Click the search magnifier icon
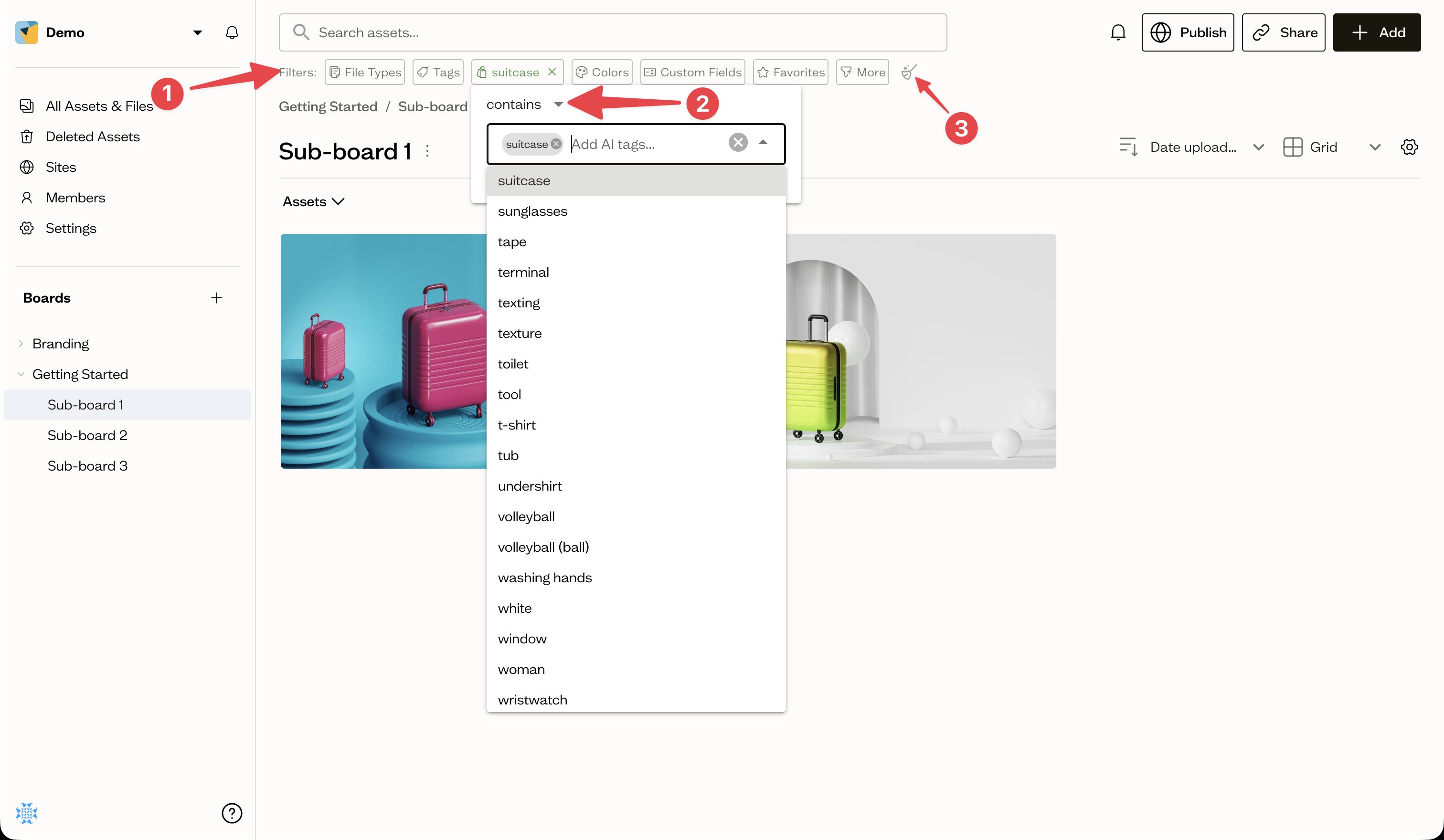Screen dimensions: 1444x840 pos(301,32)
